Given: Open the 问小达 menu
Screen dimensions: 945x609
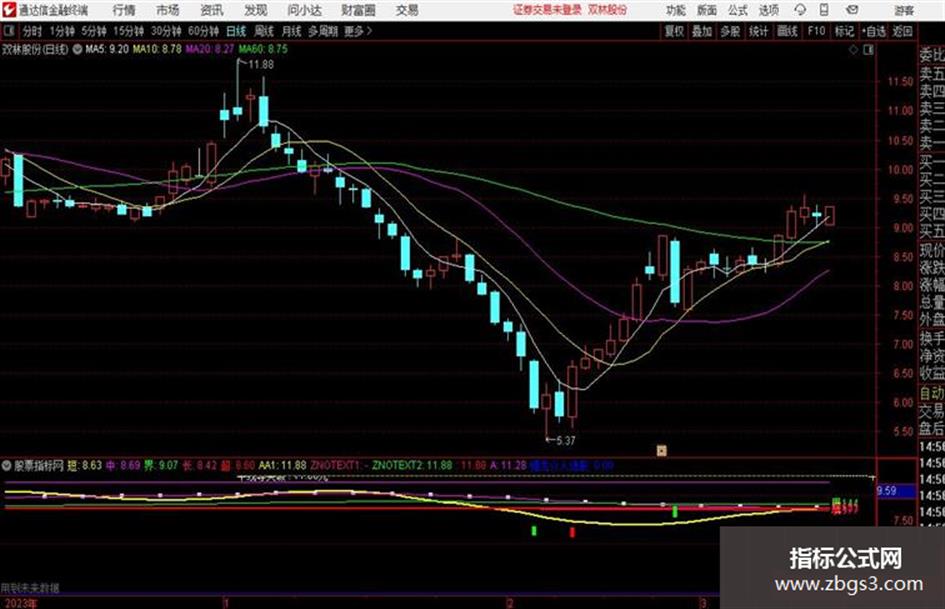Looking at the screenshot, I should click(304, 10).
